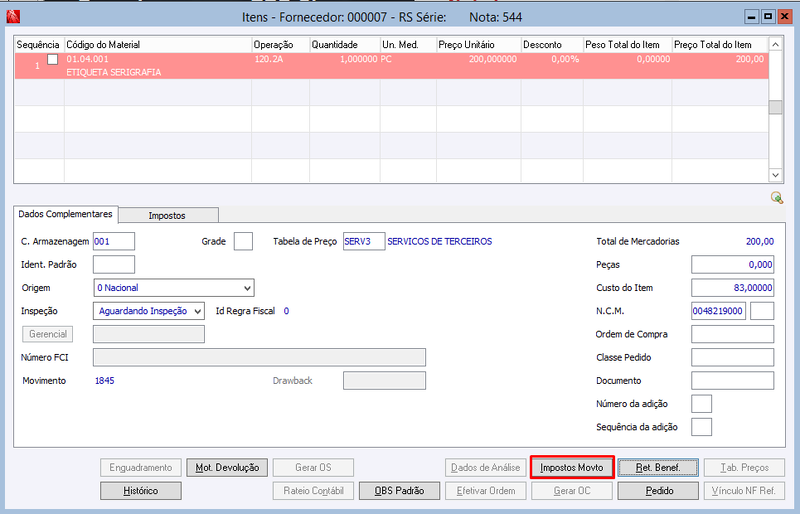Click the Preço Unitário column header
The height and width of the screenshot is (514, 800).
[479, 44]
